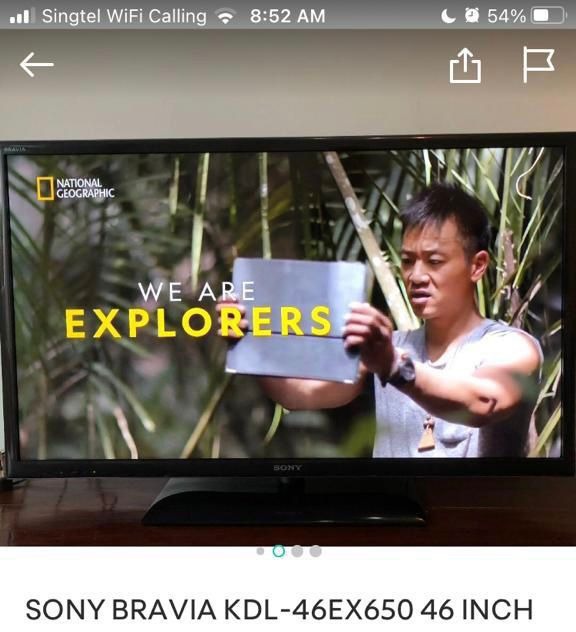Report listing with the flag icon
This screenshot has height=632, width=576.
pos(539,65)
